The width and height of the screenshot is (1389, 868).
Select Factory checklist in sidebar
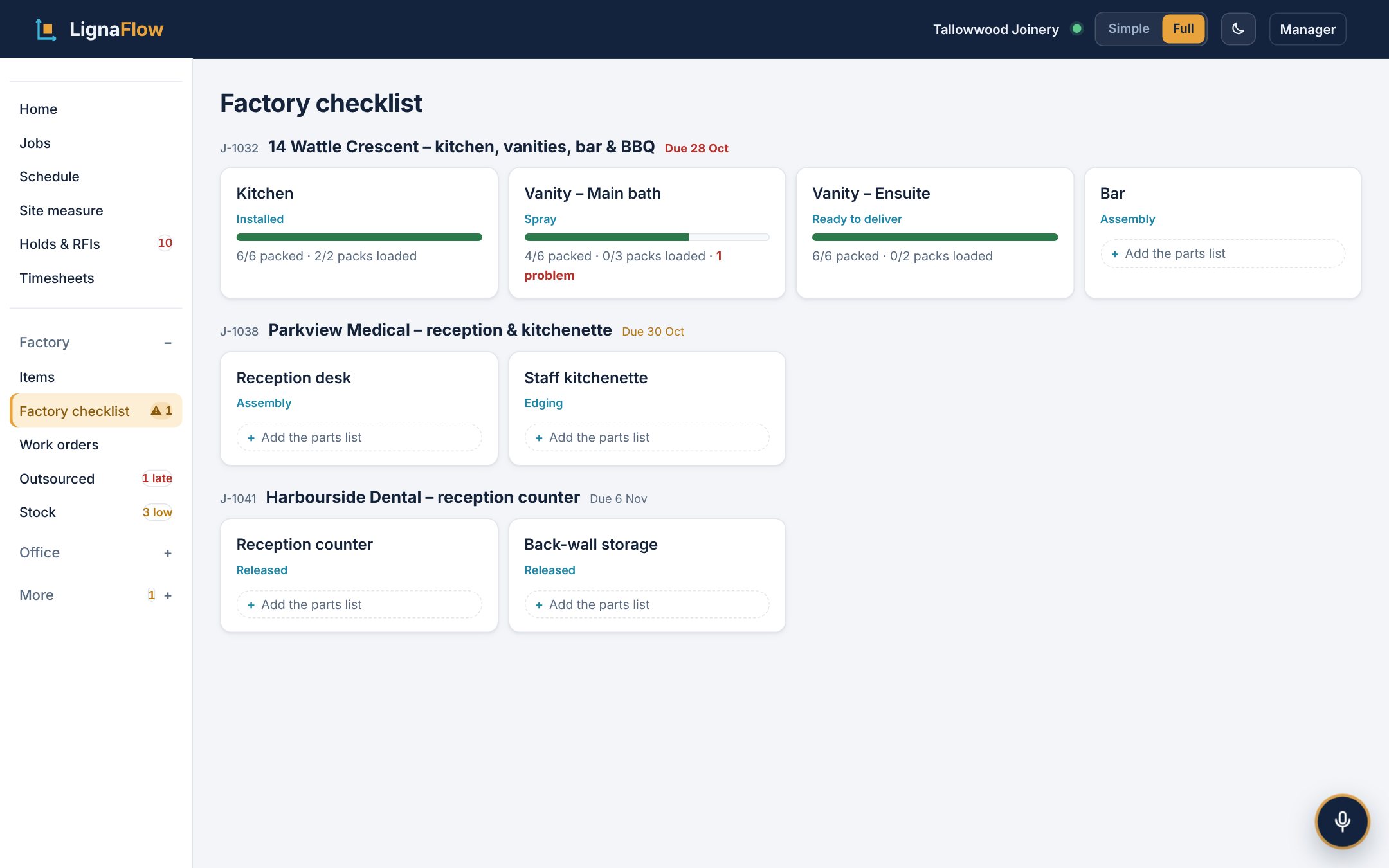(x=96, y=411)
